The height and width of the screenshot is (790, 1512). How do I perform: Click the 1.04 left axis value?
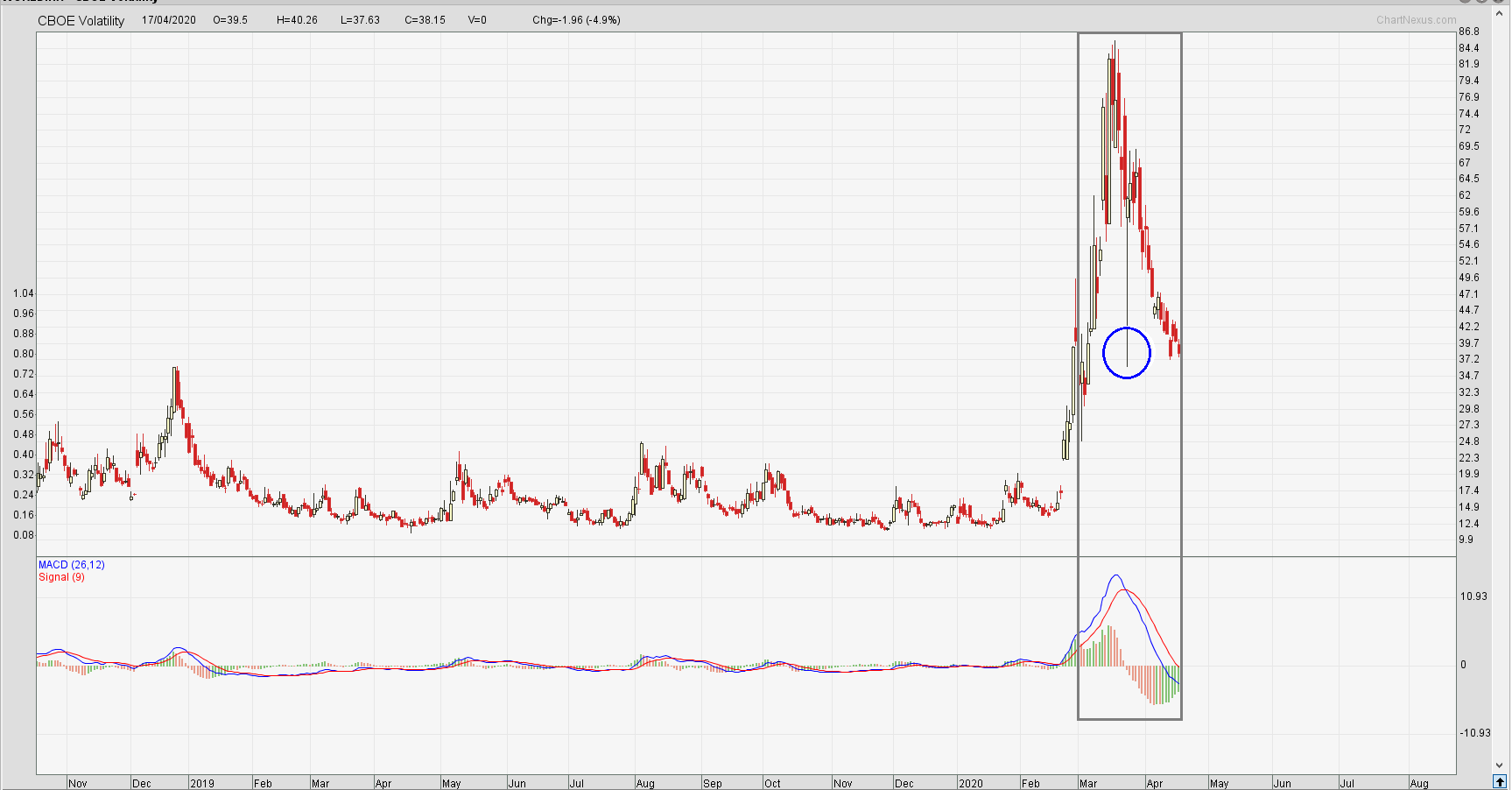click(24, 293)
